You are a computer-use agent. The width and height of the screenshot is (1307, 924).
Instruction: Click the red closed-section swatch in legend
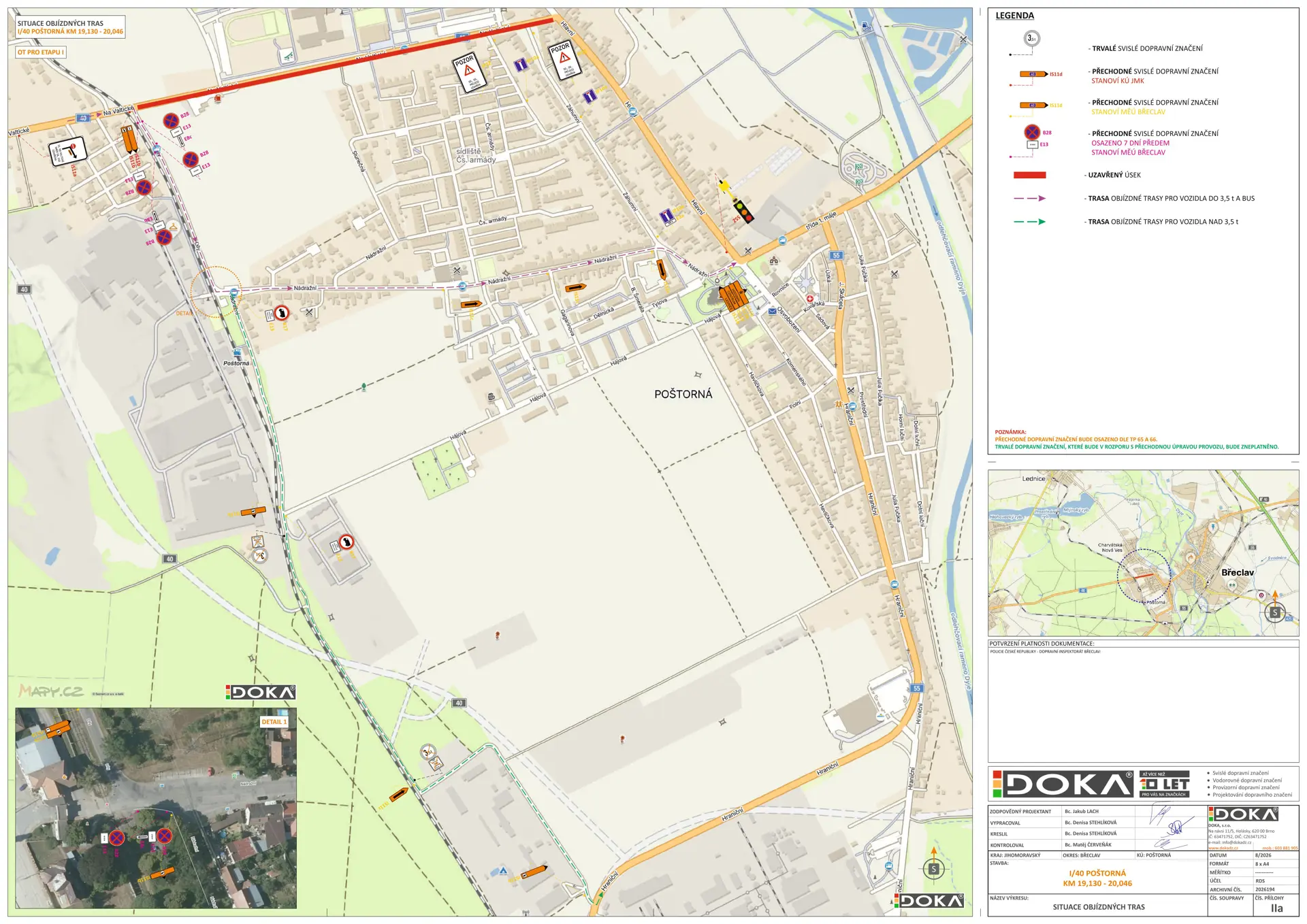[x=1029, y=175]
